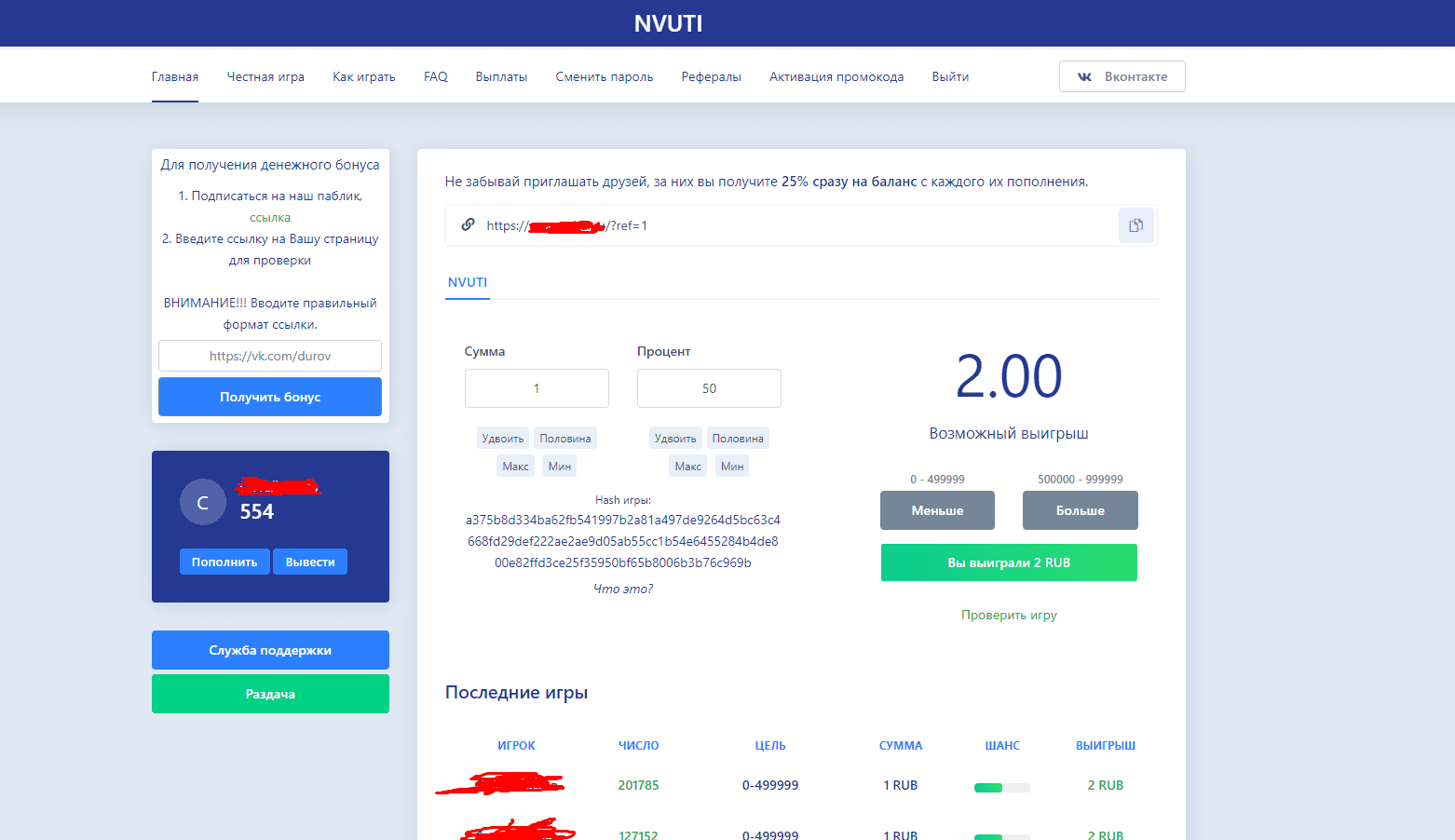Screen dimensions: 1455x840
Task: Click the Сумма bet amount field
Action: coord(537,388)
